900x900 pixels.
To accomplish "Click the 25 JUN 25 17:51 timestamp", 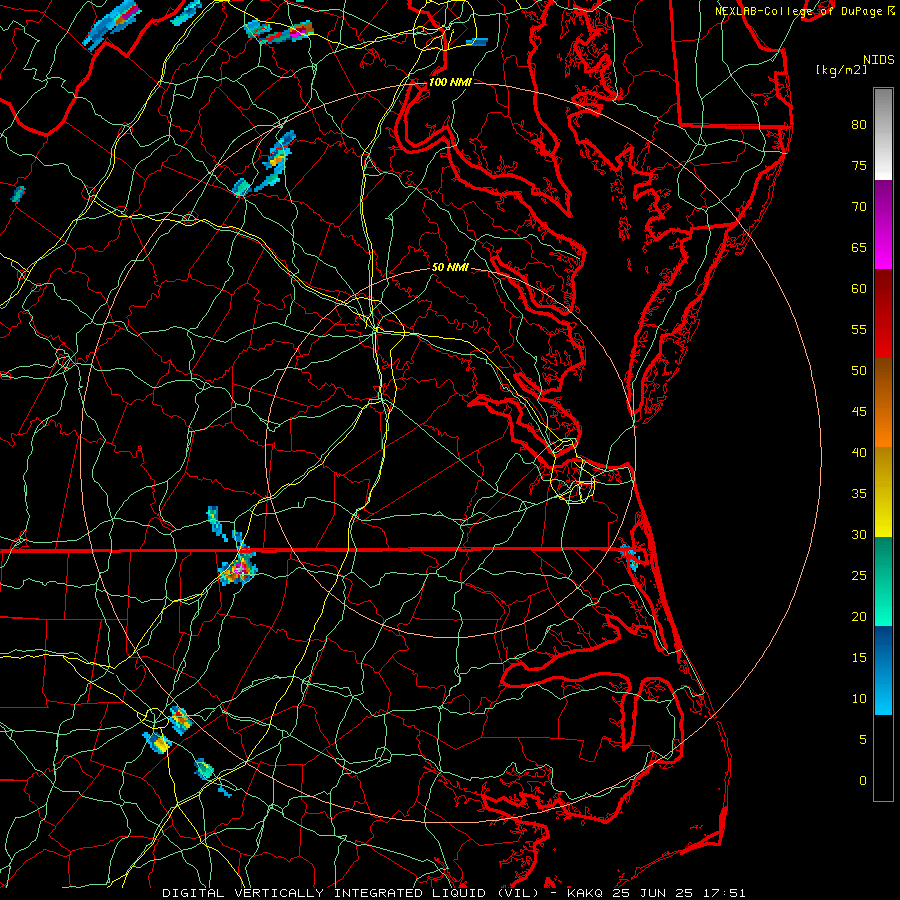I will pos(679,893).
